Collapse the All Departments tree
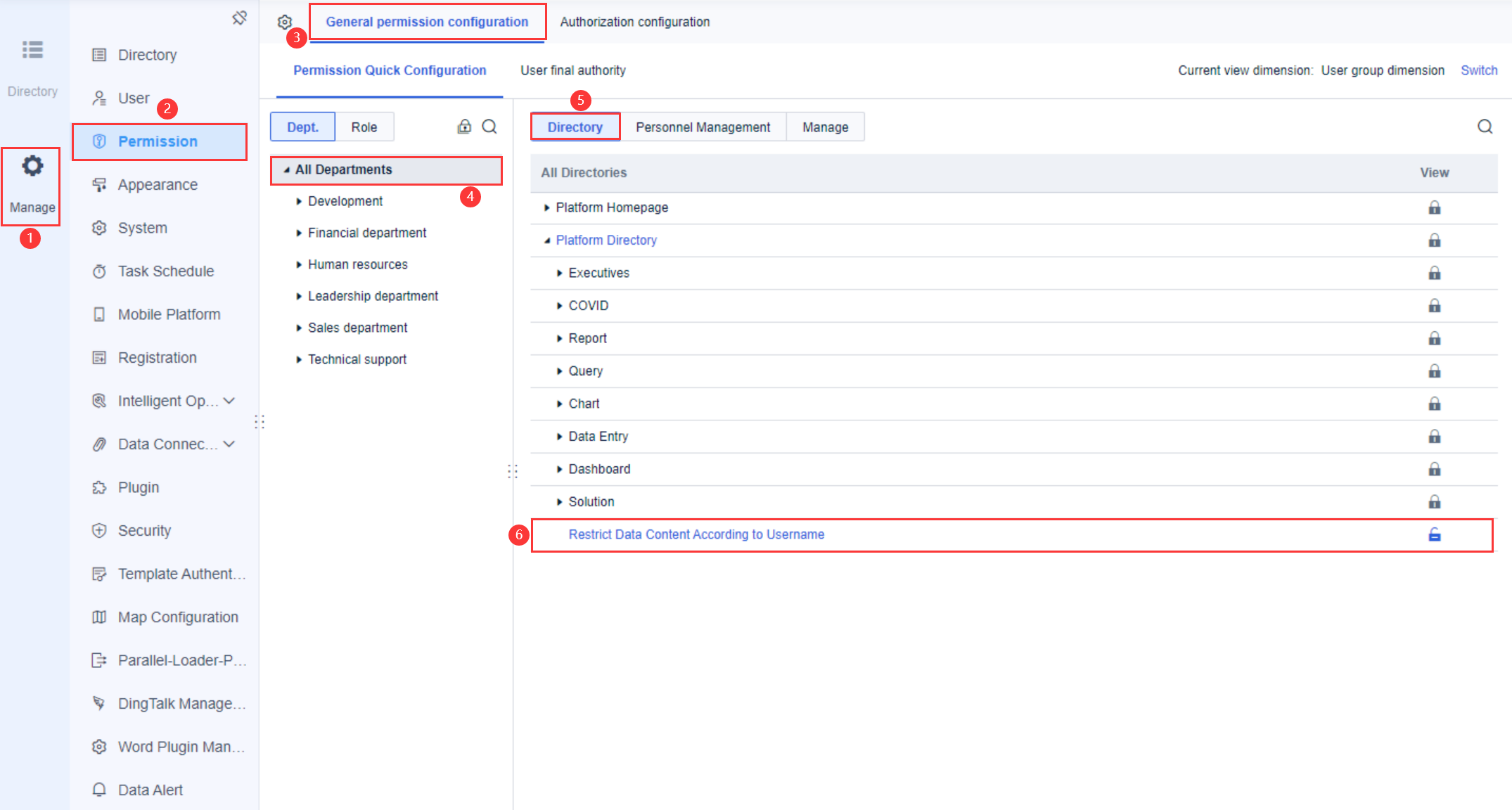This screenshot has height=810, width=1512. click(286, 169)
